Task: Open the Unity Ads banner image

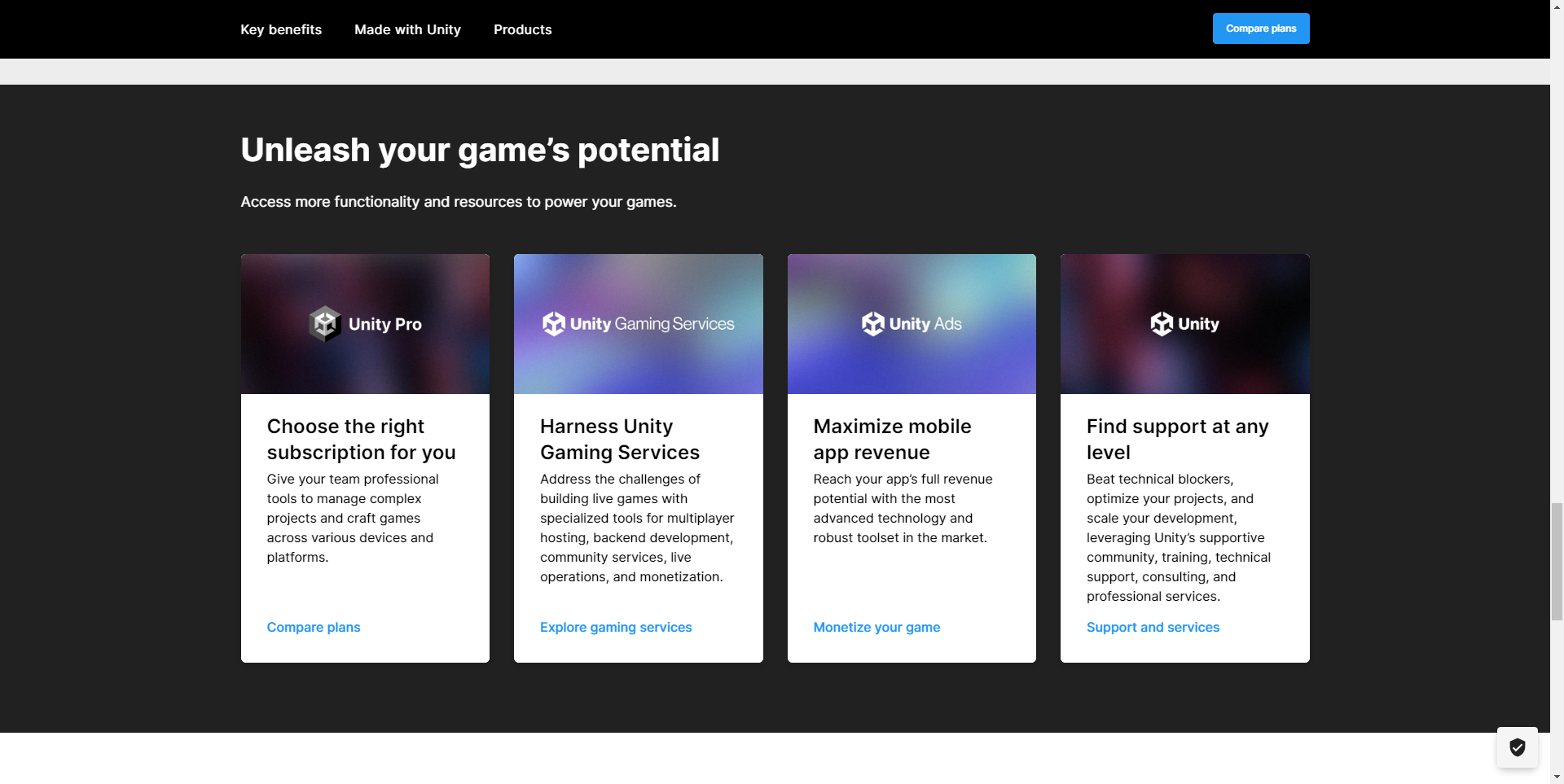Action: click(912, 324)
